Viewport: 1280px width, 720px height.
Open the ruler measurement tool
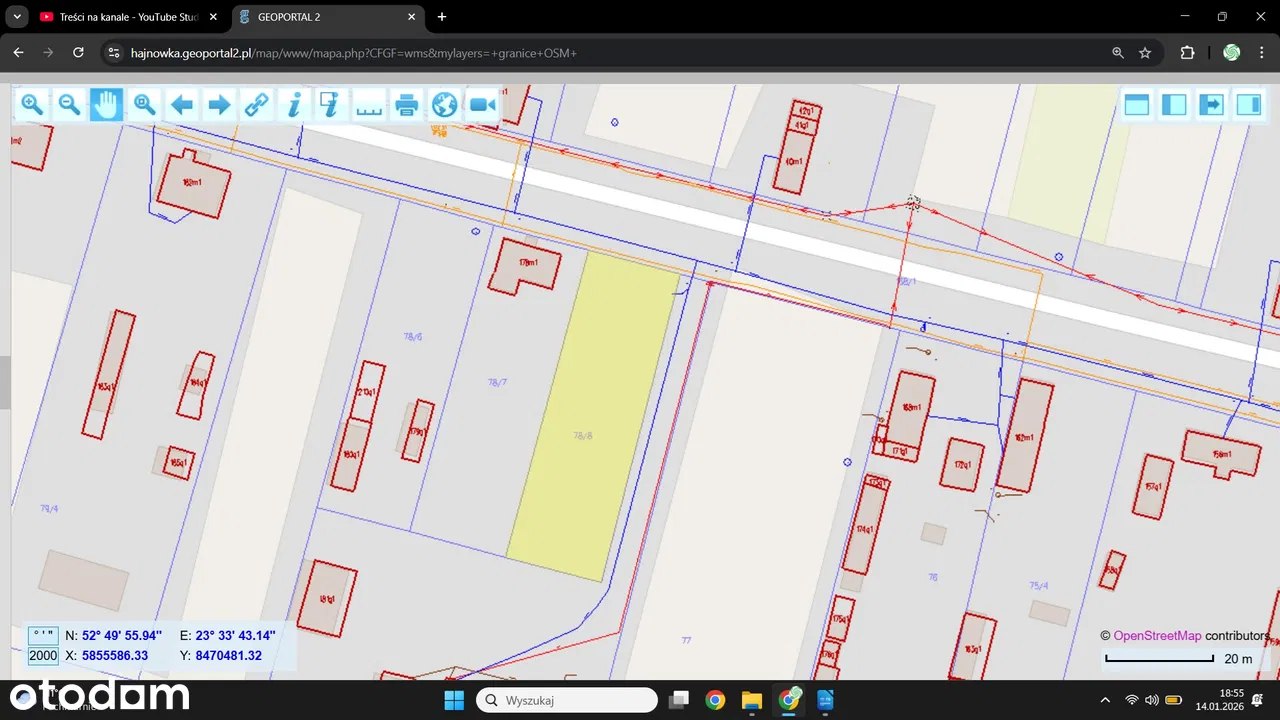pos(369,105)
